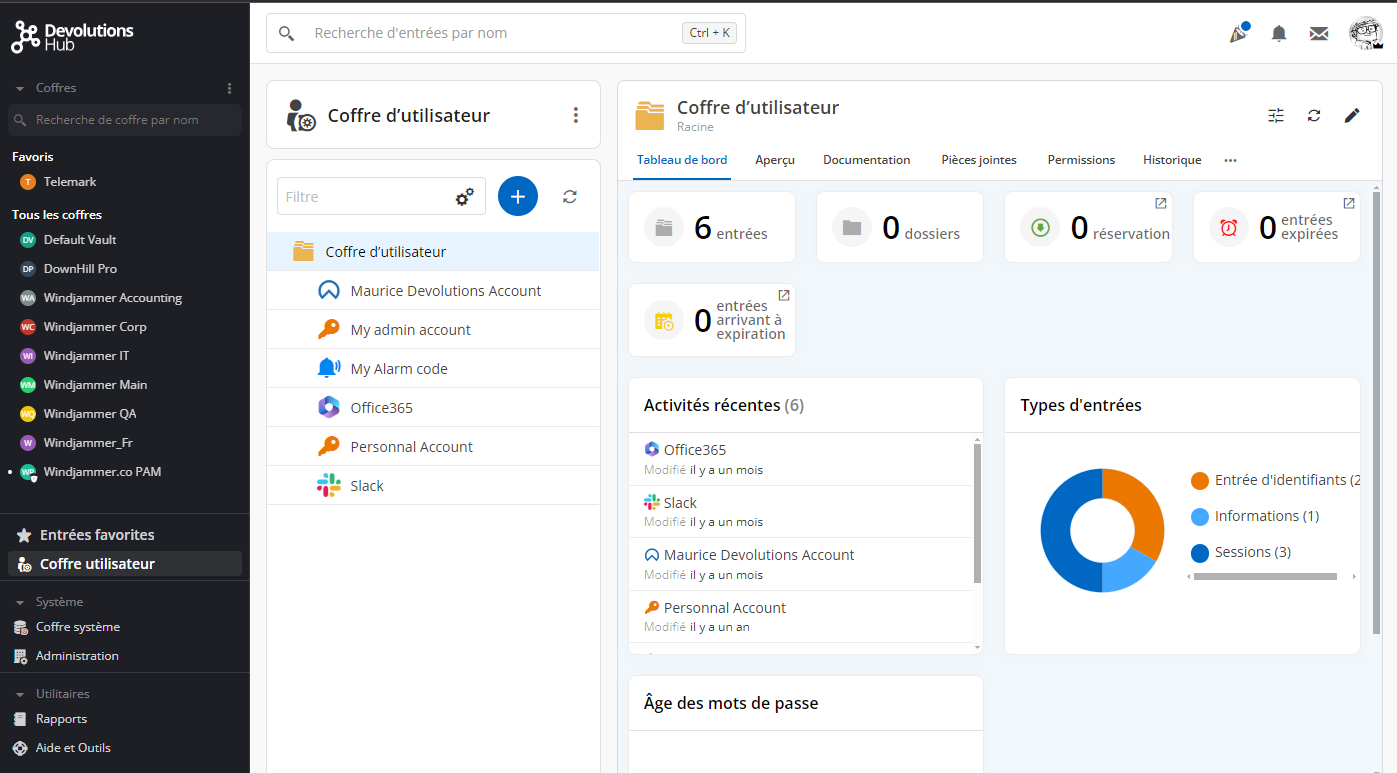The width and height of the screenshot is (1397, 773).
Task: Open the Pièces jointes tab
Action: pos(979,160)
